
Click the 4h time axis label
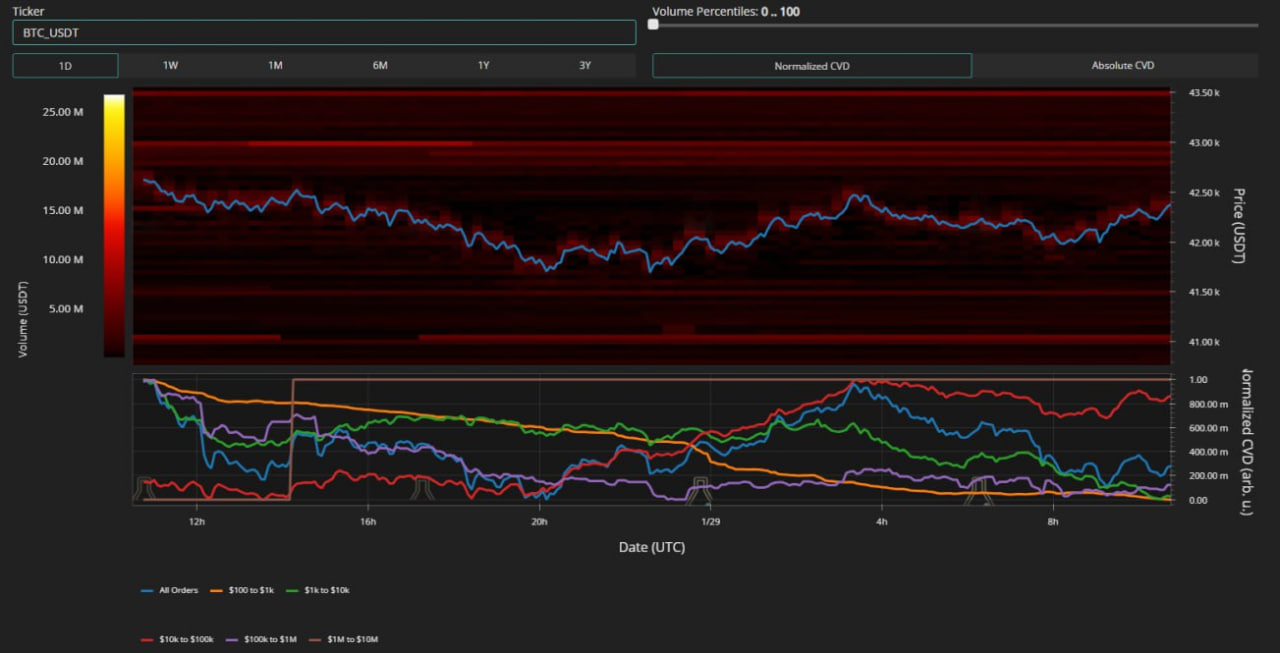coord(881,522)
